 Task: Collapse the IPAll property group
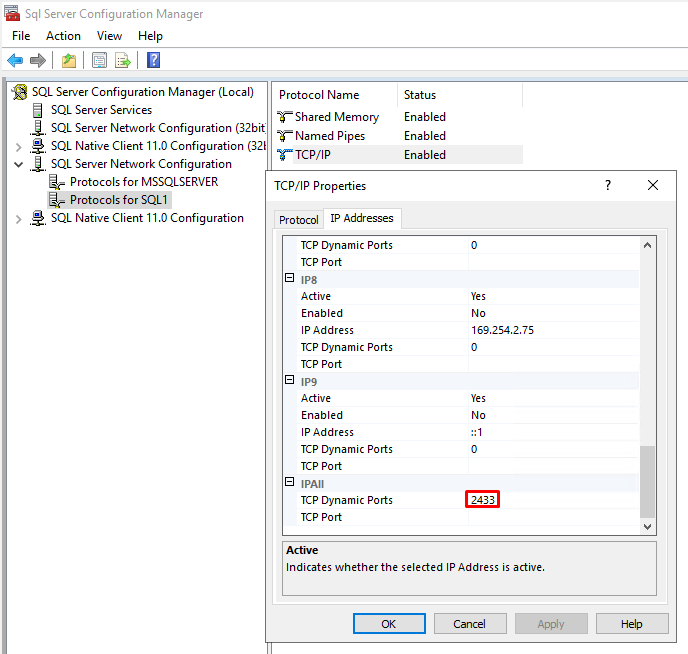(290, 484)
